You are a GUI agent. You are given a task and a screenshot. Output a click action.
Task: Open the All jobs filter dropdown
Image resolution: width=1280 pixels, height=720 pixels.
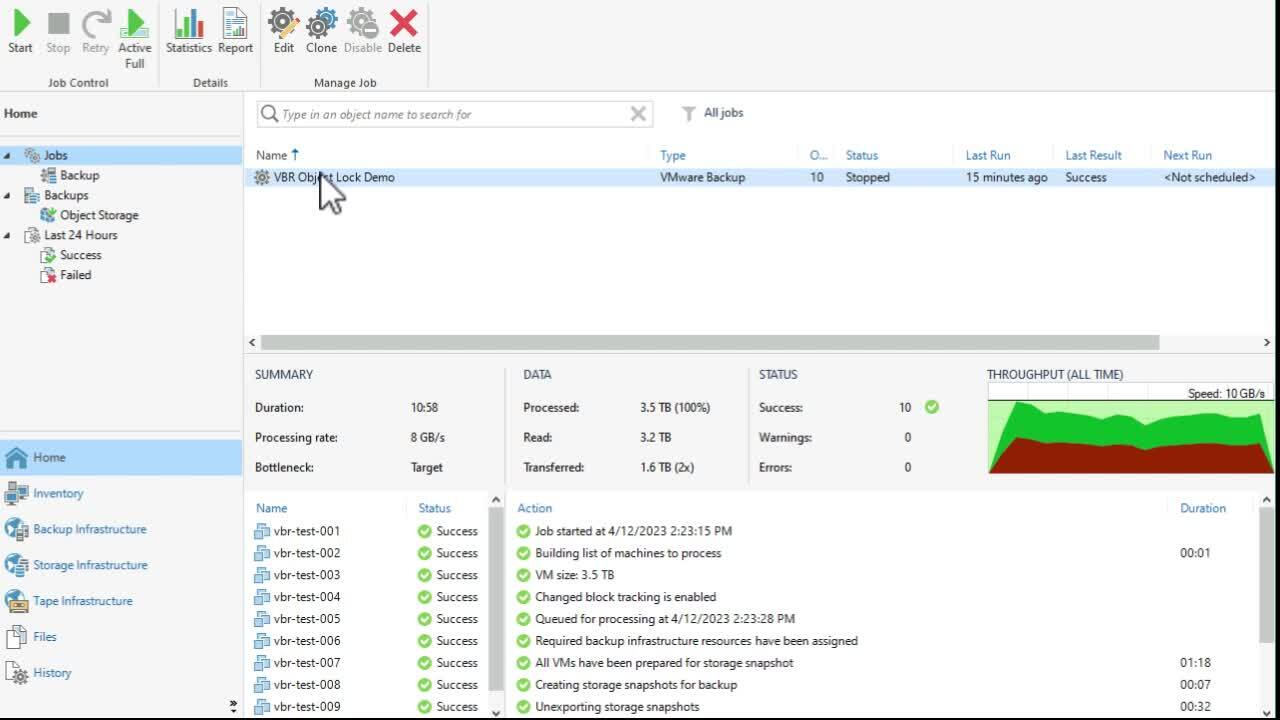[x=713, y=113]
